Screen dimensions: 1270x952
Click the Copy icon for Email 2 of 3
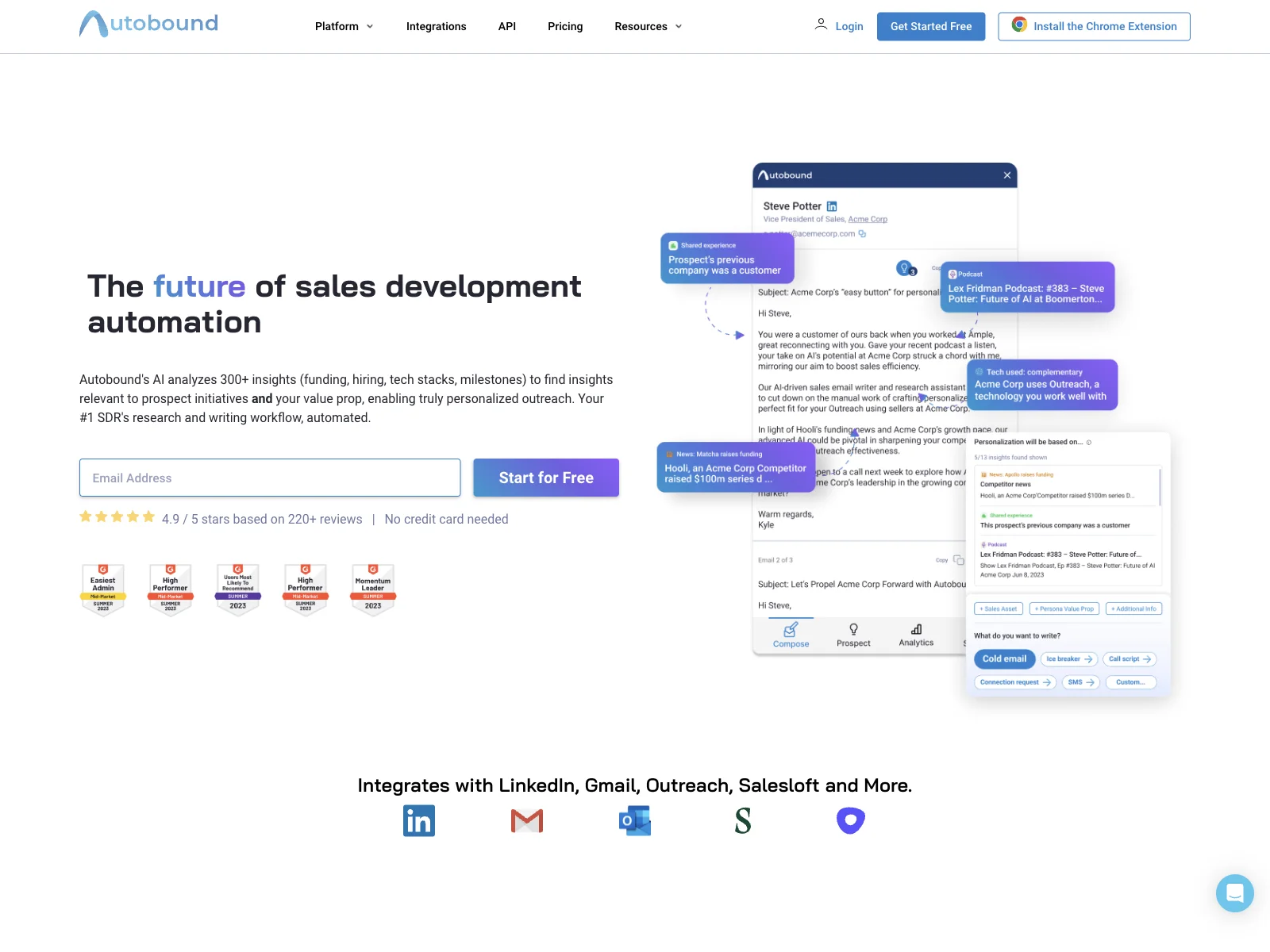tap(959, 560)
